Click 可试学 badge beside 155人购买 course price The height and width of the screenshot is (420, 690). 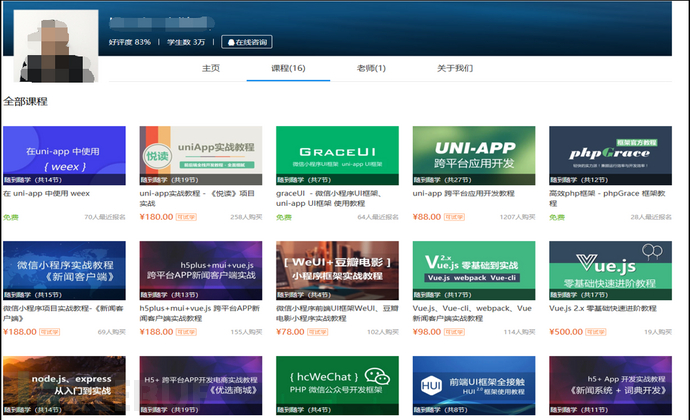pyautogui.click(x=186, y=332)
